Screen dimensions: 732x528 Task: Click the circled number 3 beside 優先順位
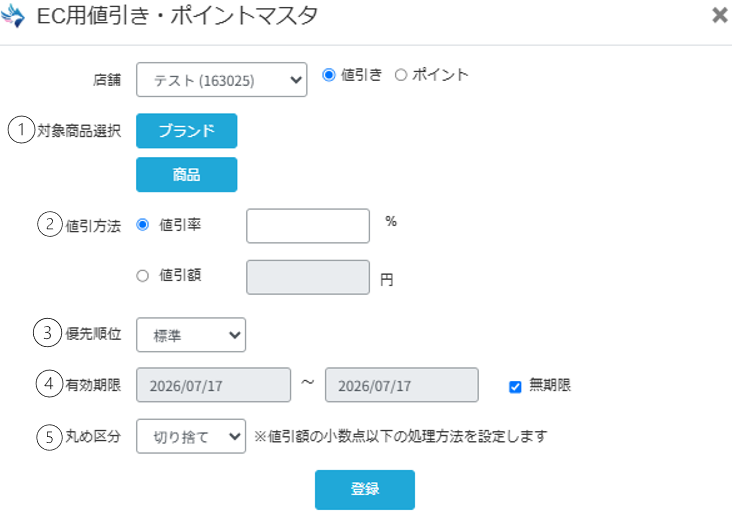coord(47,332)
